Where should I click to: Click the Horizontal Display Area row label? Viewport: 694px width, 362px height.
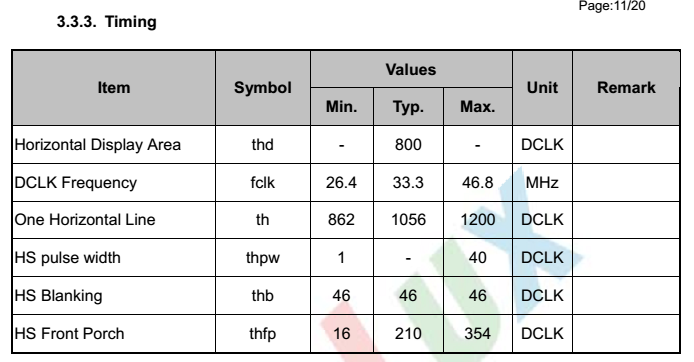(98, 145)
